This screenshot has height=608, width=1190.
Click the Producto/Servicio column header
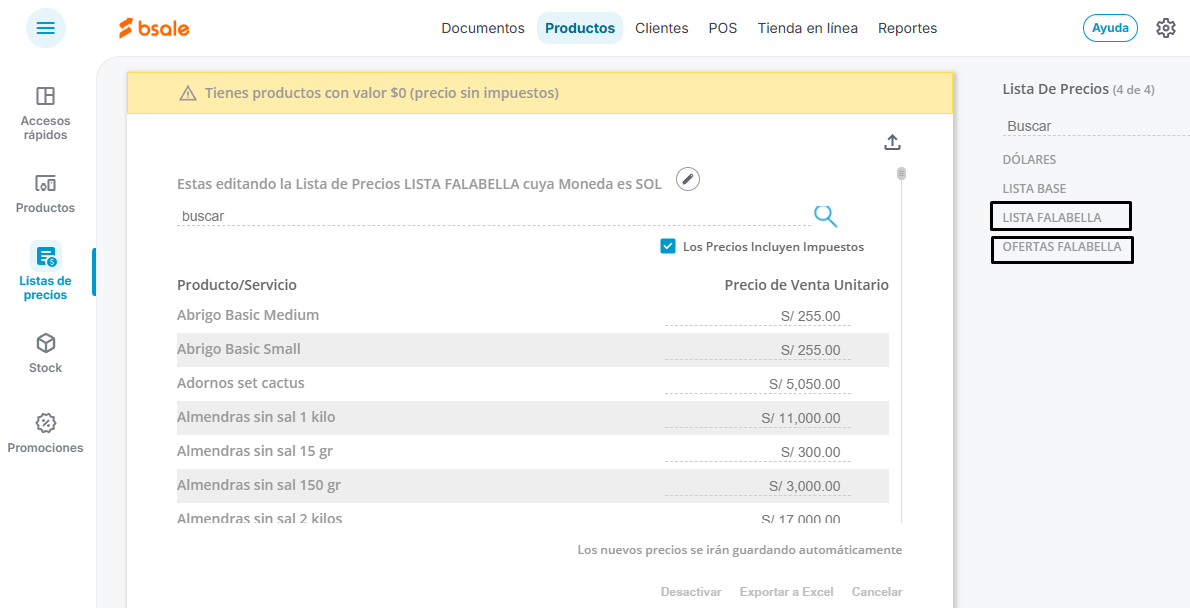click(237, 285)
